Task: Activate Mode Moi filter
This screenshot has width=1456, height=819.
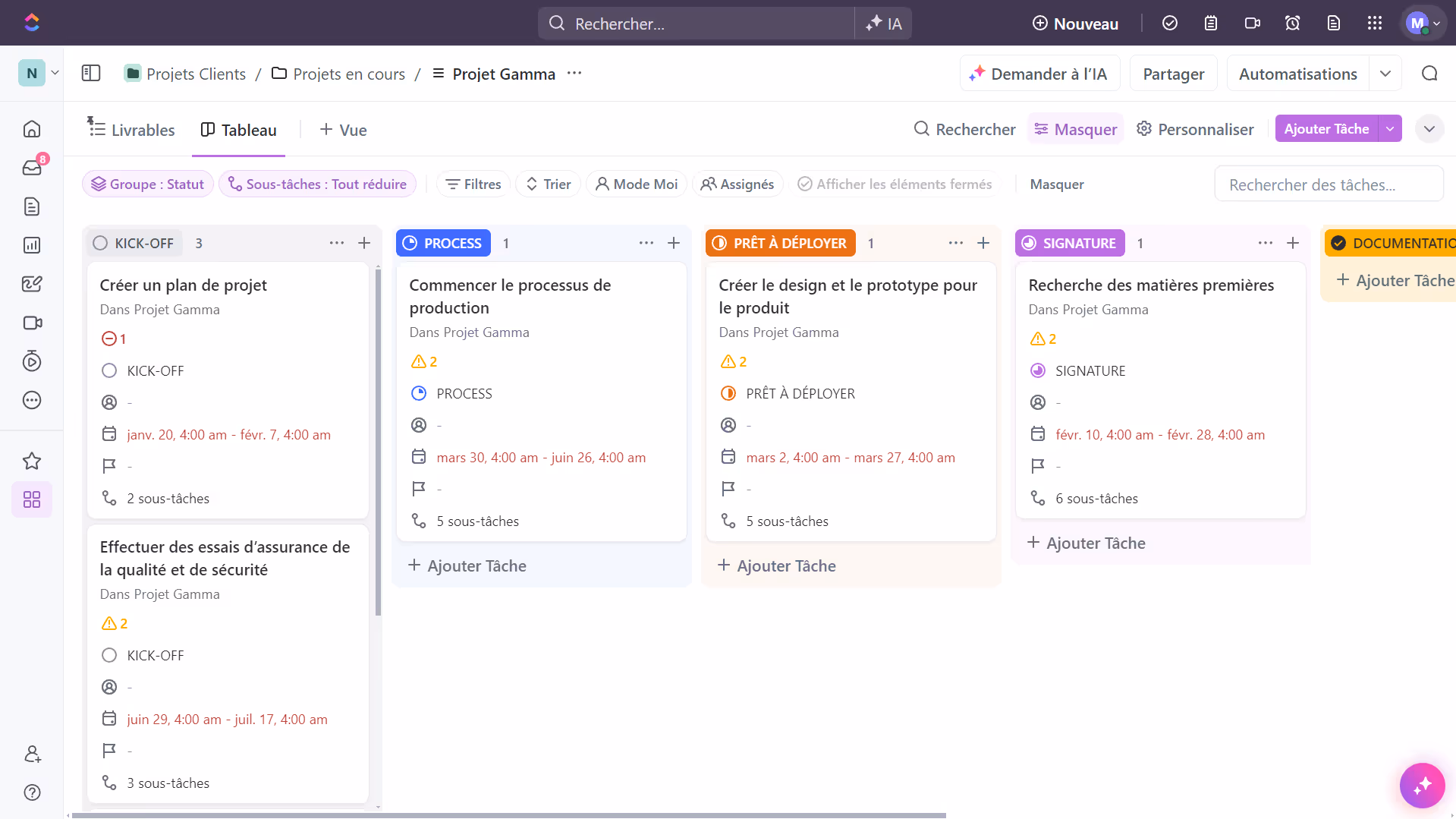Action: tap(636, 184)
